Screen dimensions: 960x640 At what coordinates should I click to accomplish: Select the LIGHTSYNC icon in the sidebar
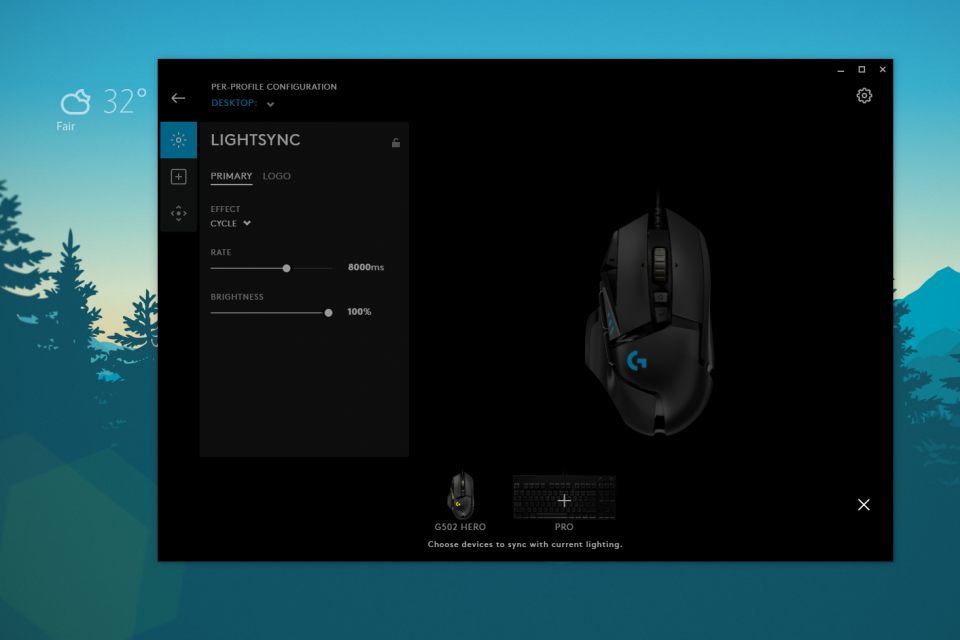(178, 140)
